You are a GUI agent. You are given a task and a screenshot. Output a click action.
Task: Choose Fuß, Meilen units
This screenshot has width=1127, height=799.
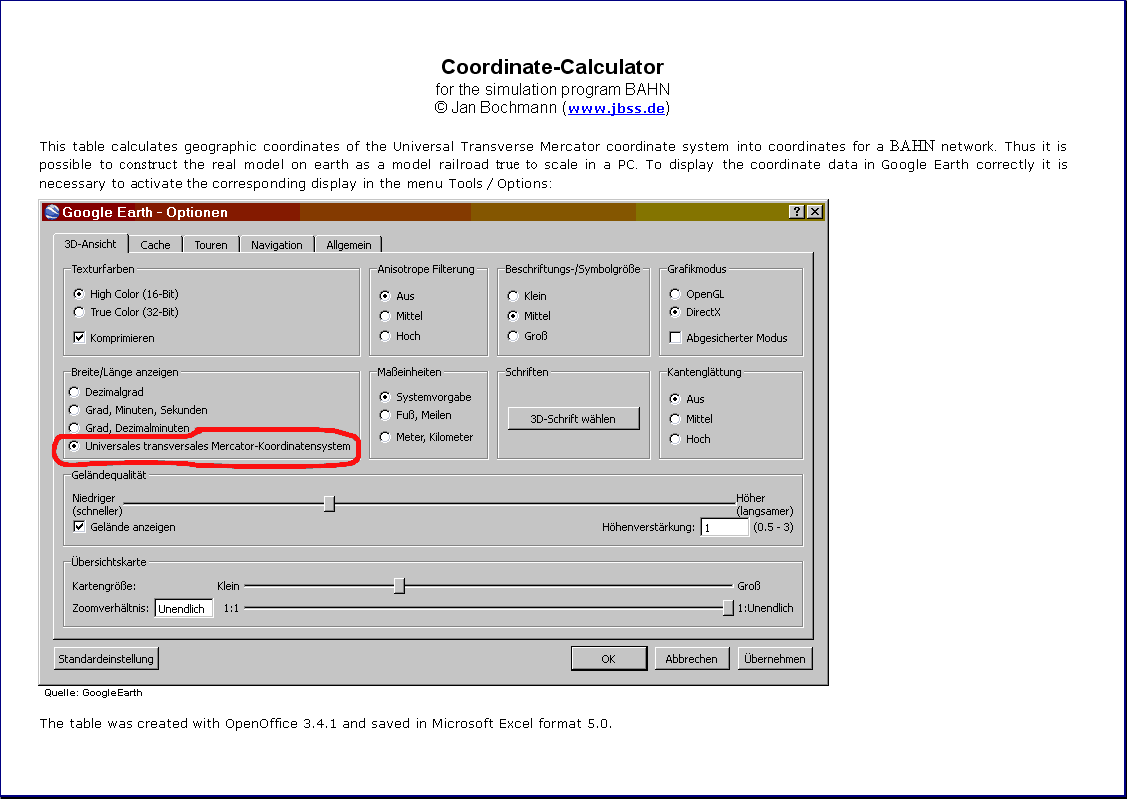click(415, 415)
